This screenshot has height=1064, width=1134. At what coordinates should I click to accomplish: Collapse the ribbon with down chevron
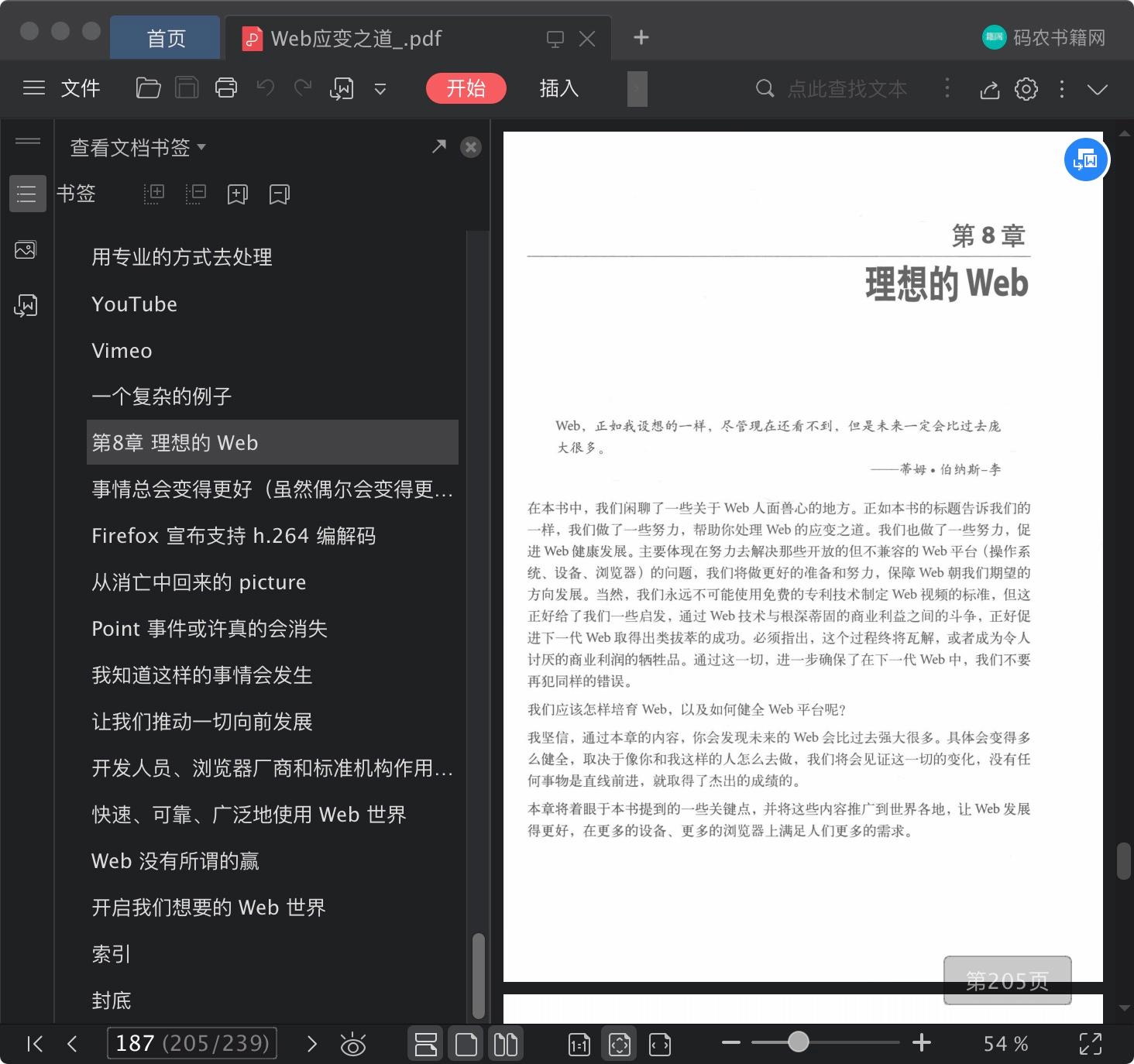[x=1097, y=90]
